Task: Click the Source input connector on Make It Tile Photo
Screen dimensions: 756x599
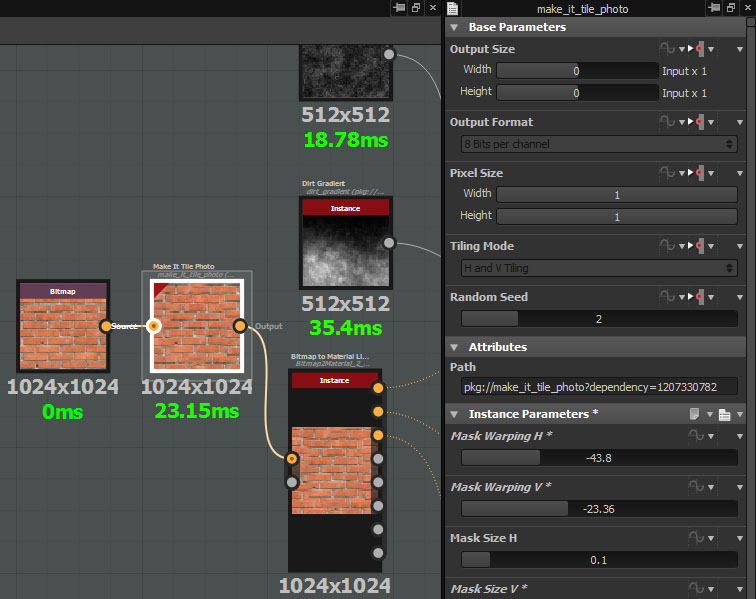Action: coord(153,326)
